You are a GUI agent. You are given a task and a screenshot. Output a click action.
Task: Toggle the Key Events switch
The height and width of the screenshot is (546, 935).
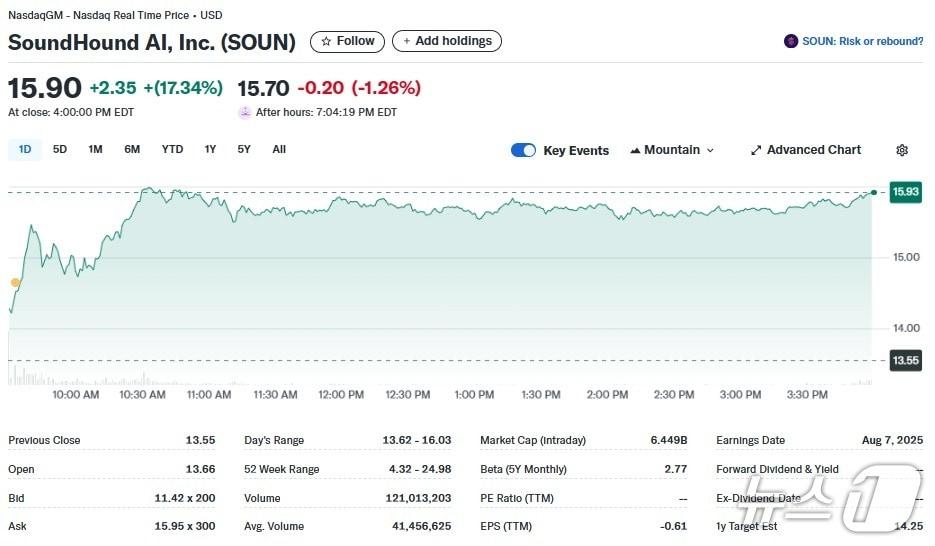[x=523, y=150]
